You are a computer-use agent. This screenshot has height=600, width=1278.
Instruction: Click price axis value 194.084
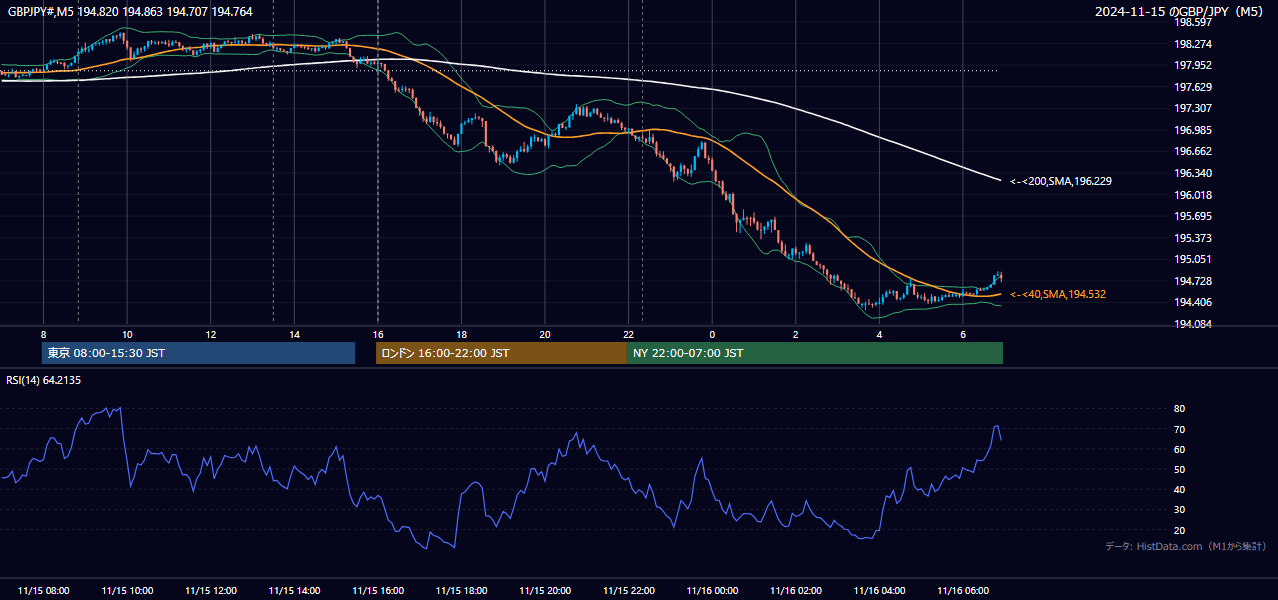click(1193, 324)
